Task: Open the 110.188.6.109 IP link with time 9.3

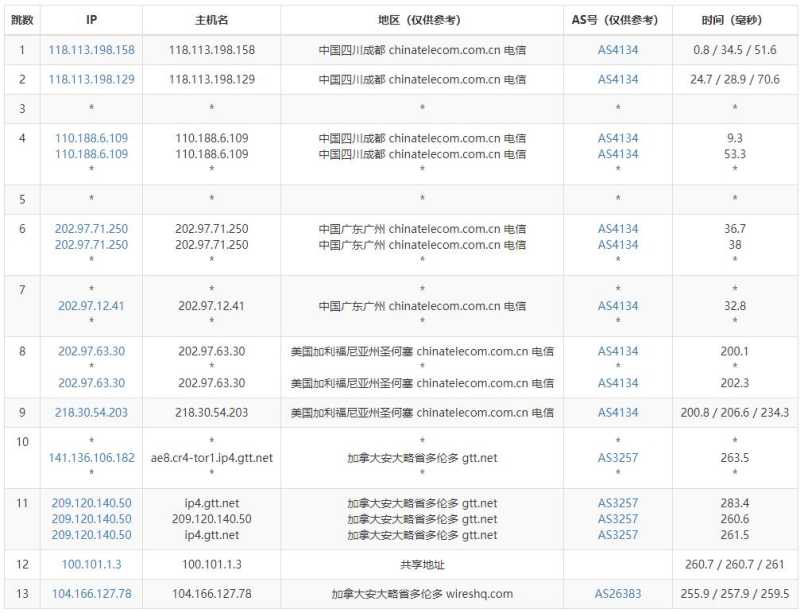Action: click(91, 138)
